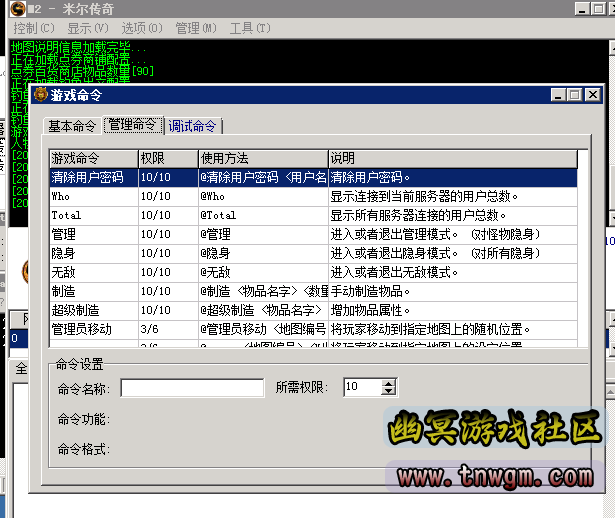This screenshot has height=518, width=615.
Task: Open the 工具(T) menu
Action: point(249,28)
